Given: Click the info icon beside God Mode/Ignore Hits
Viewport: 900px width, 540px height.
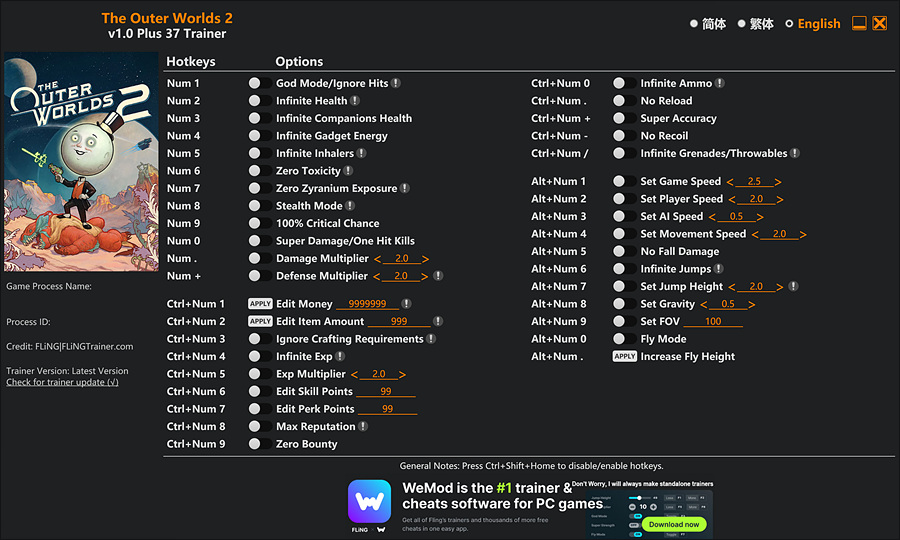Looking at the screenshot, I should [x=397, y=84].
